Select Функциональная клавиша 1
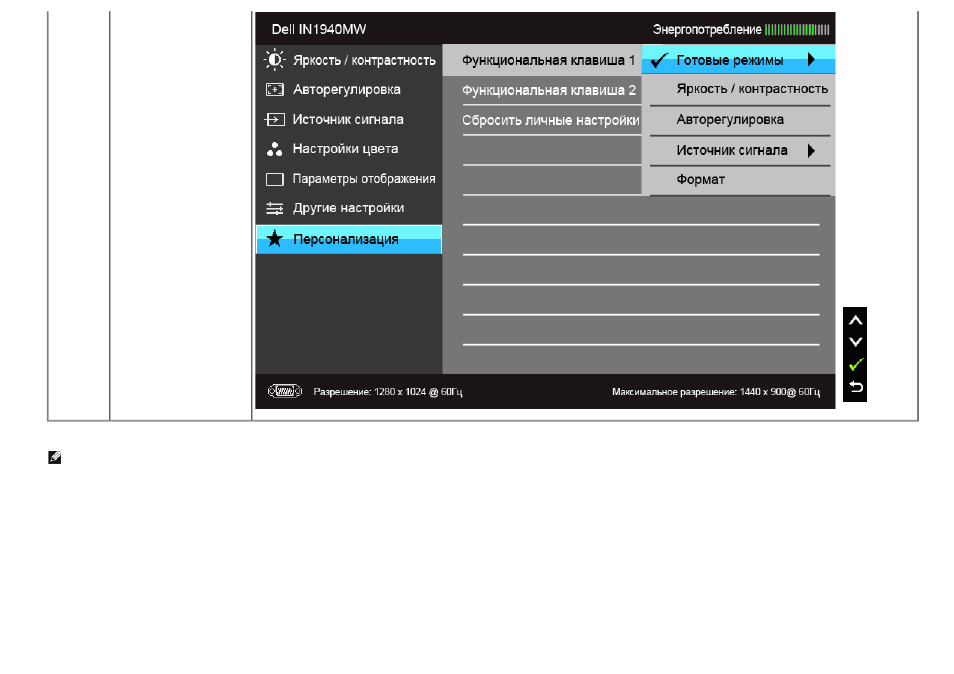Image resolution: width=954 pixels, height=674 pixels. [x=542, y=60]
